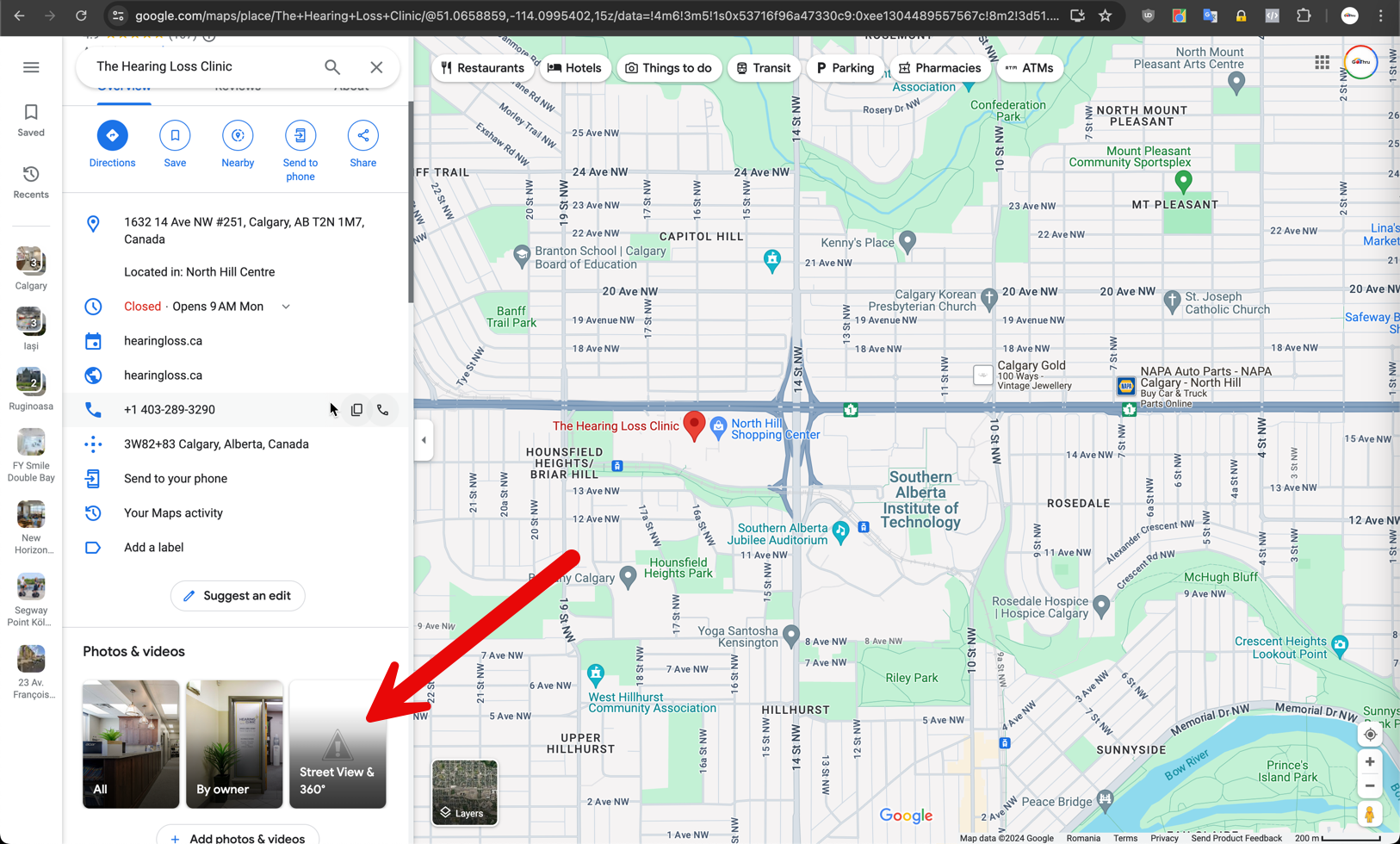Screen dimensions: 1400x844
Task: Click Terms link on map footer
Action: pyautogui.click(x=1125, y=838)
